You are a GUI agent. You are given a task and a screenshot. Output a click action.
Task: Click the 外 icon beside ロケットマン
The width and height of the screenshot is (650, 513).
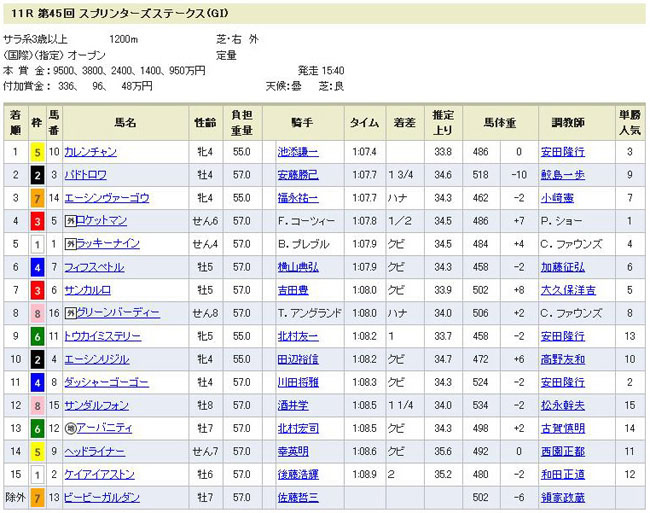pos(70,221)
